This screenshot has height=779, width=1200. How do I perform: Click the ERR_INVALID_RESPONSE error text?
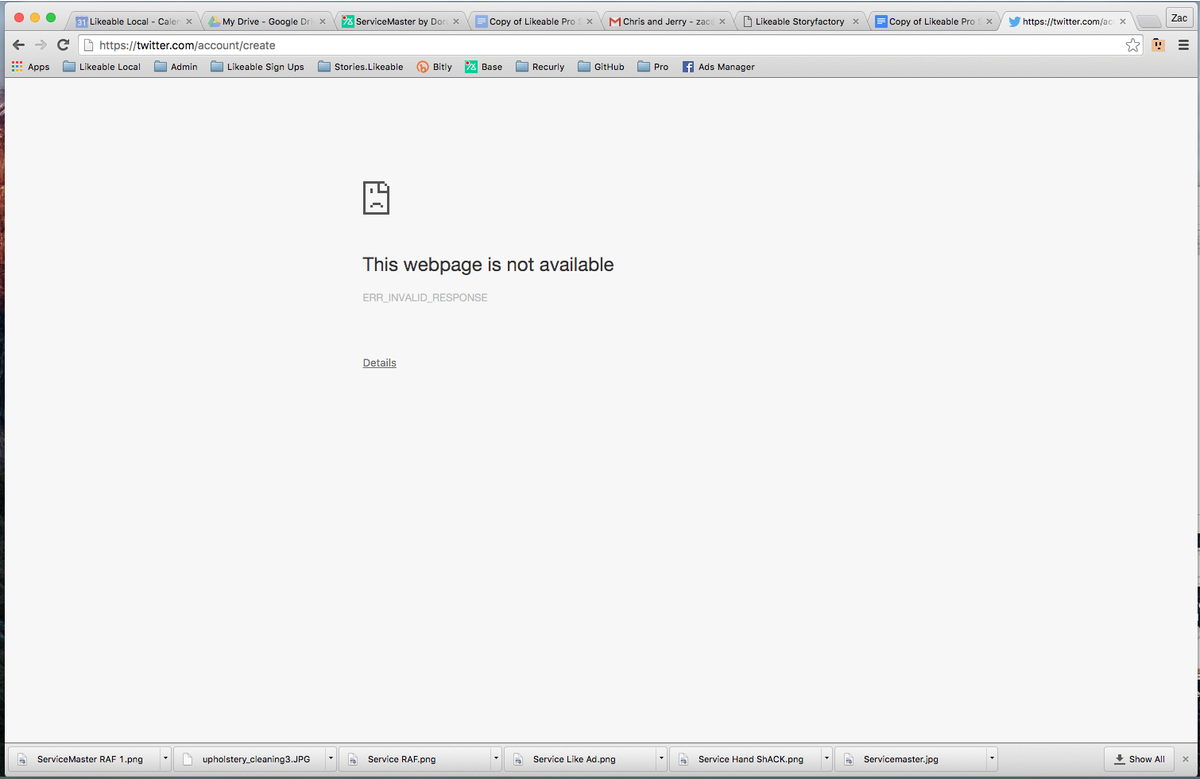tap(425, 298)
